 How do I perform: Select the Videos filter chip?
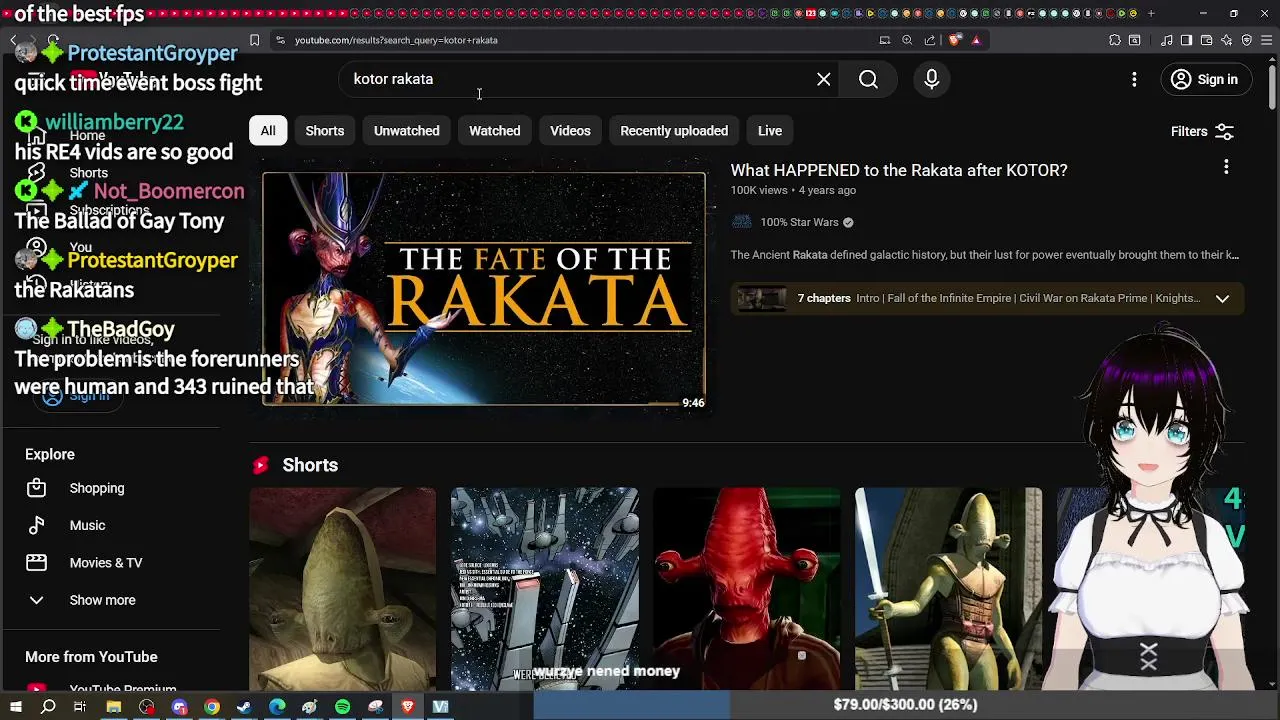click(x=570, y=131)
